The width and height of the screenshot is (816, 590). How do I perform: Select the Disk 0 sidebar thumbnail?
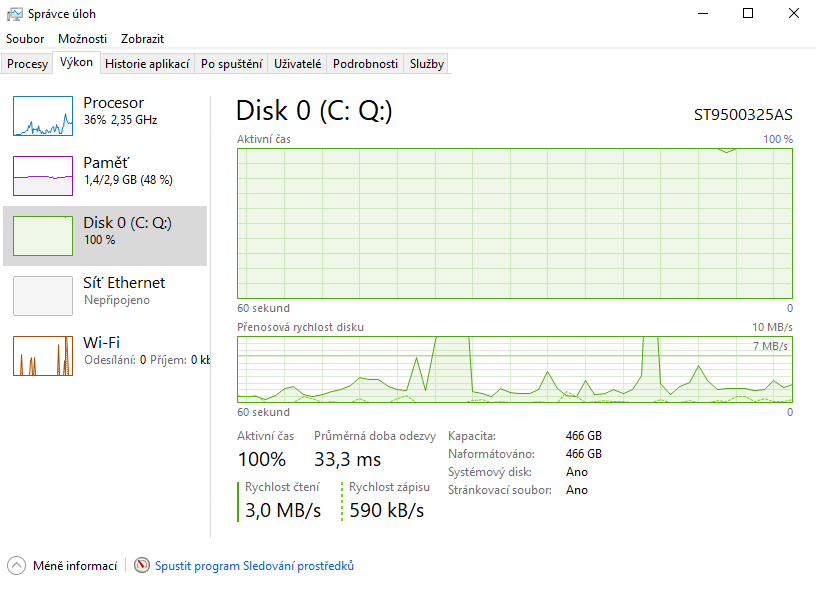coord(43,236)
